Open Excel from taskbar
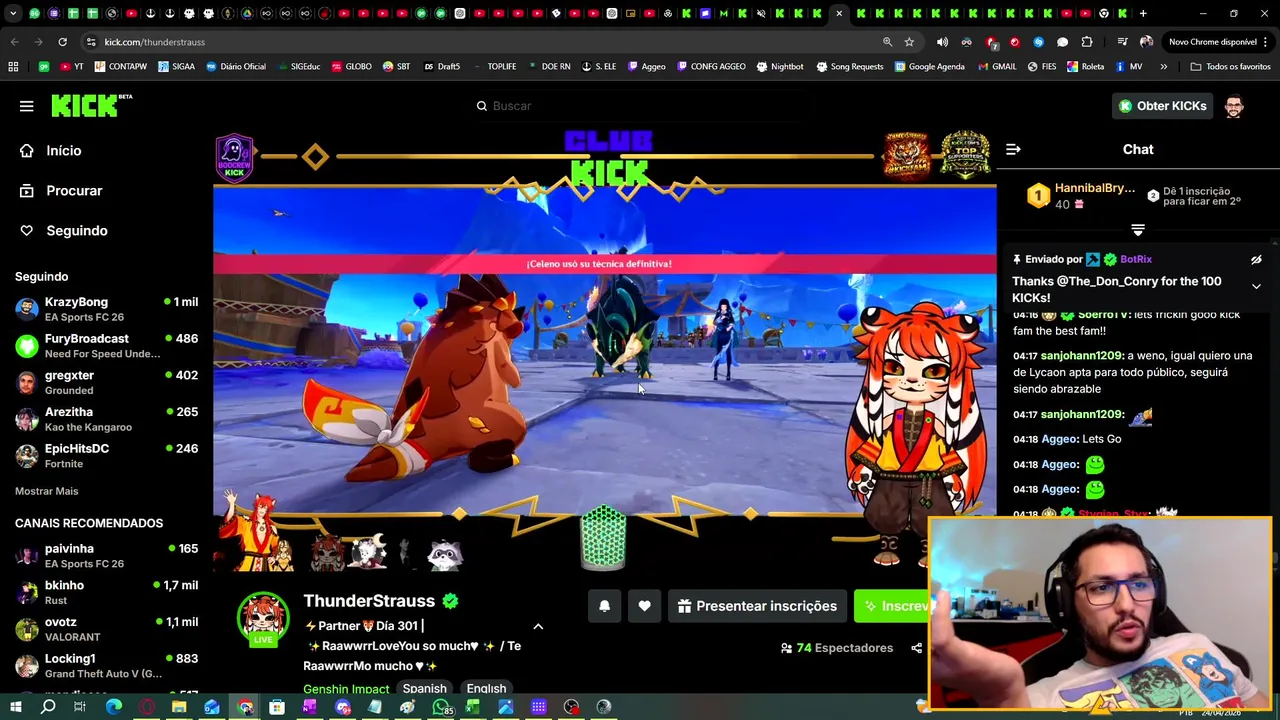 [x=473, y=707]
